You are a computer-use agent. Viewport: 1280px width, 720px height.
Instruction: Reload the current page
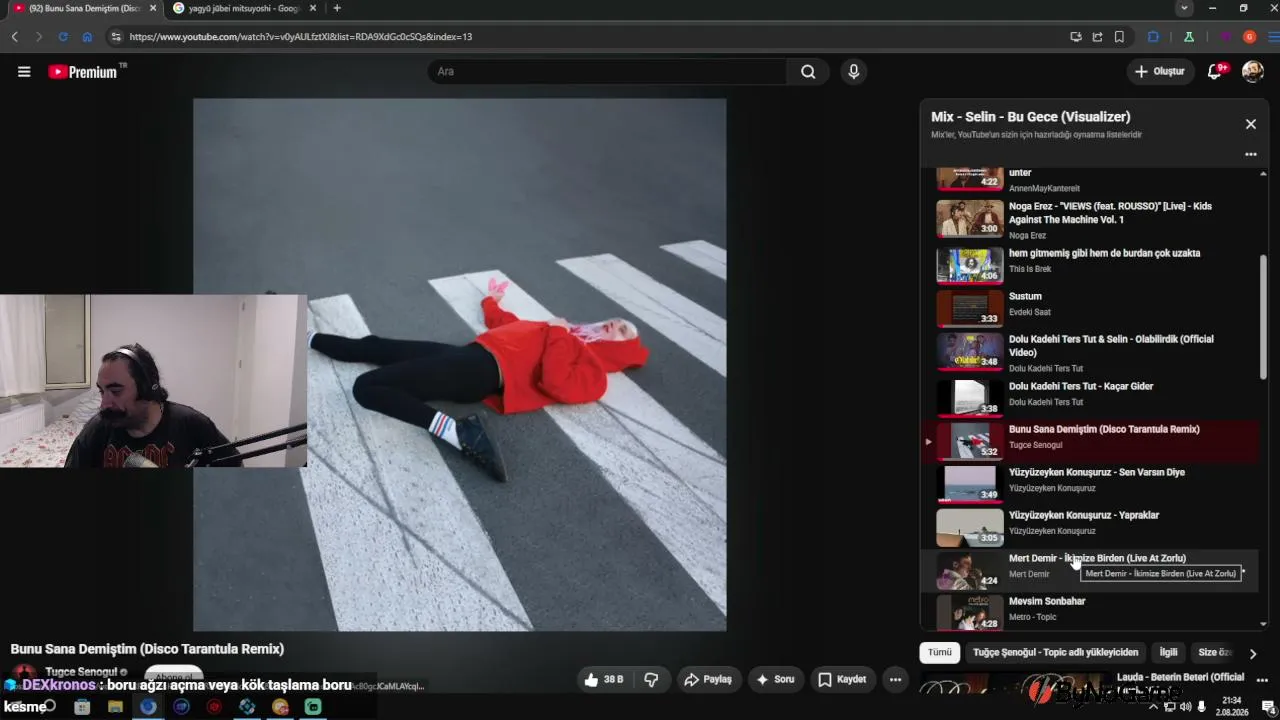(63, 37)
